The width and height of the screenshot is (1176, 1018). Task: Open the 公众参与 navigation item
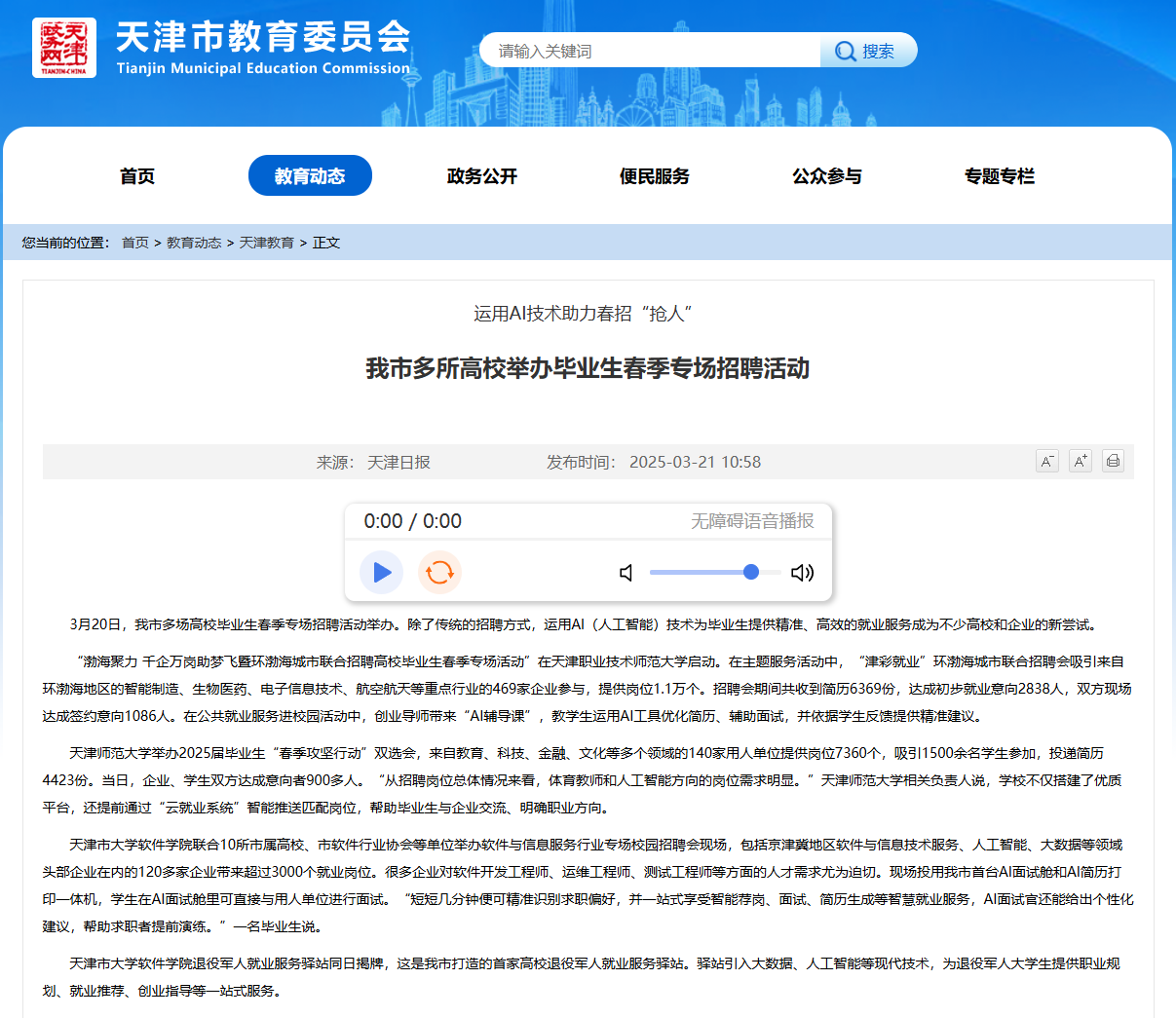[x=827, y=176]
